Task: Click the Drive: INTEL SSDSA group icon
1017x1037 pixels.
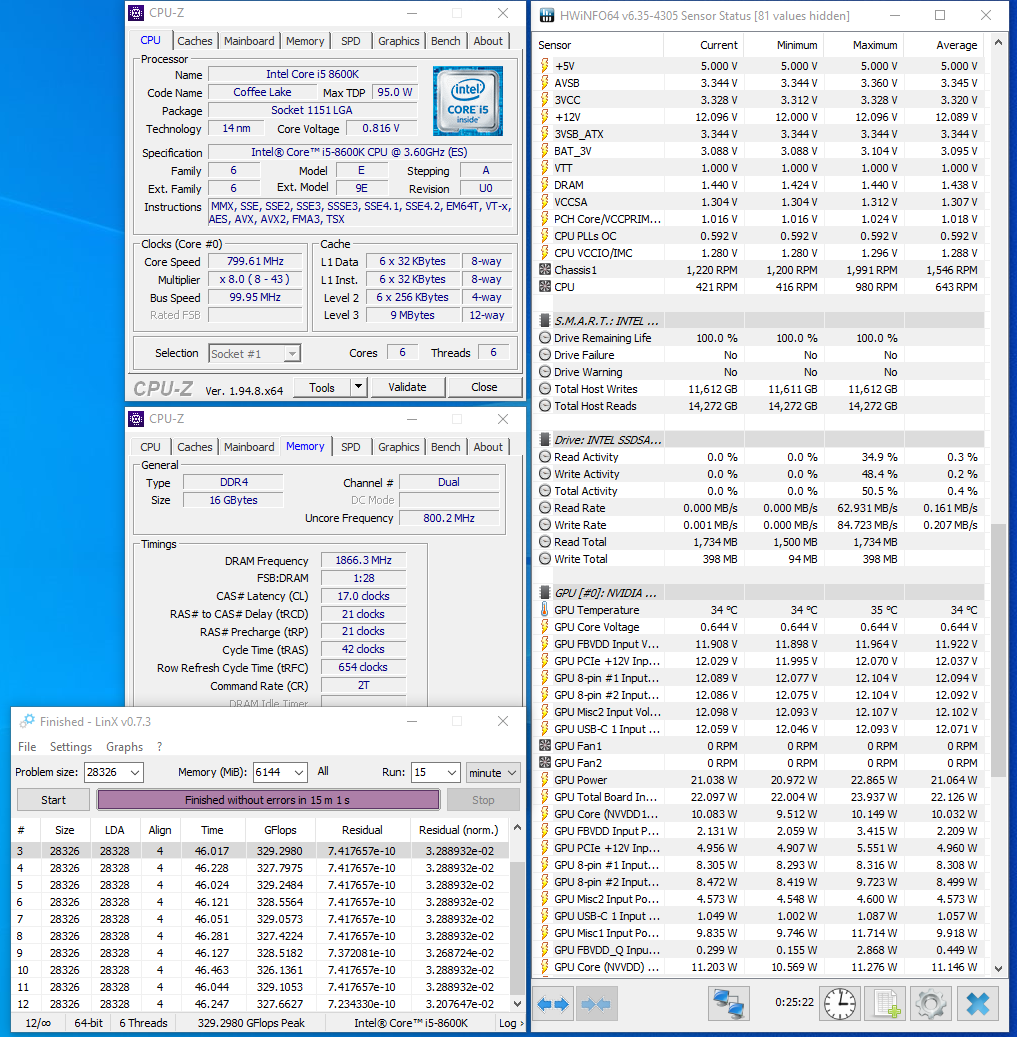Action: click(545, 440)
